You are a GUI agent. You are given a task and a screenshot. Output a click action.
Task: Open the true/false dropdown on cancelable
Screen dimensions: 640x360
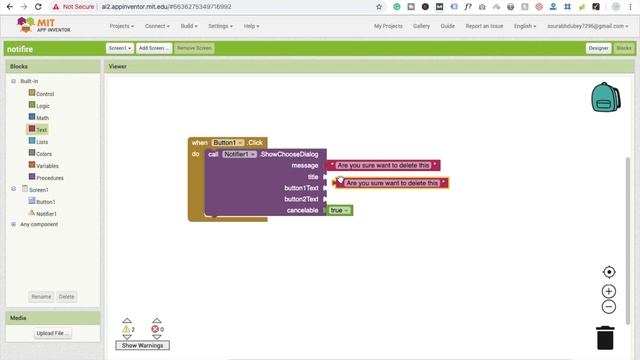[x=340, y=210]
